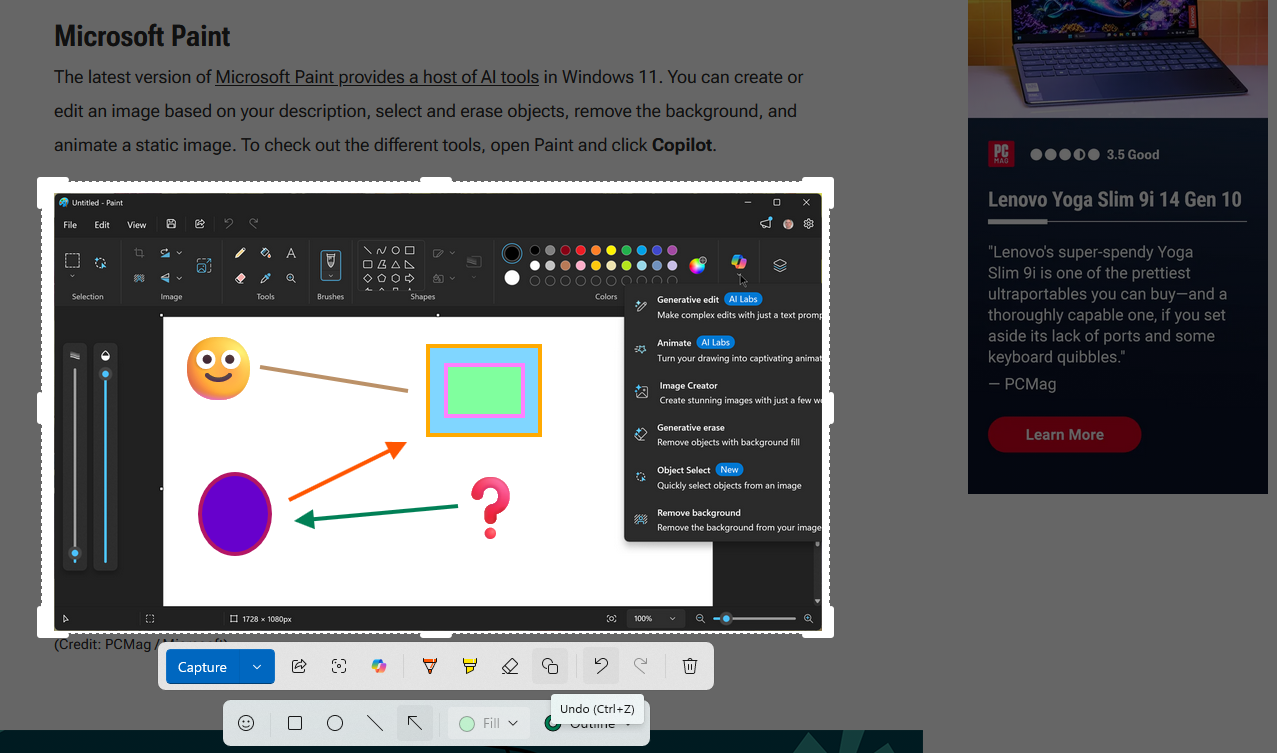This screenshot has width=1277, height=753.
Task: Switch to the rectangle shape
Action: pos(295,723)
